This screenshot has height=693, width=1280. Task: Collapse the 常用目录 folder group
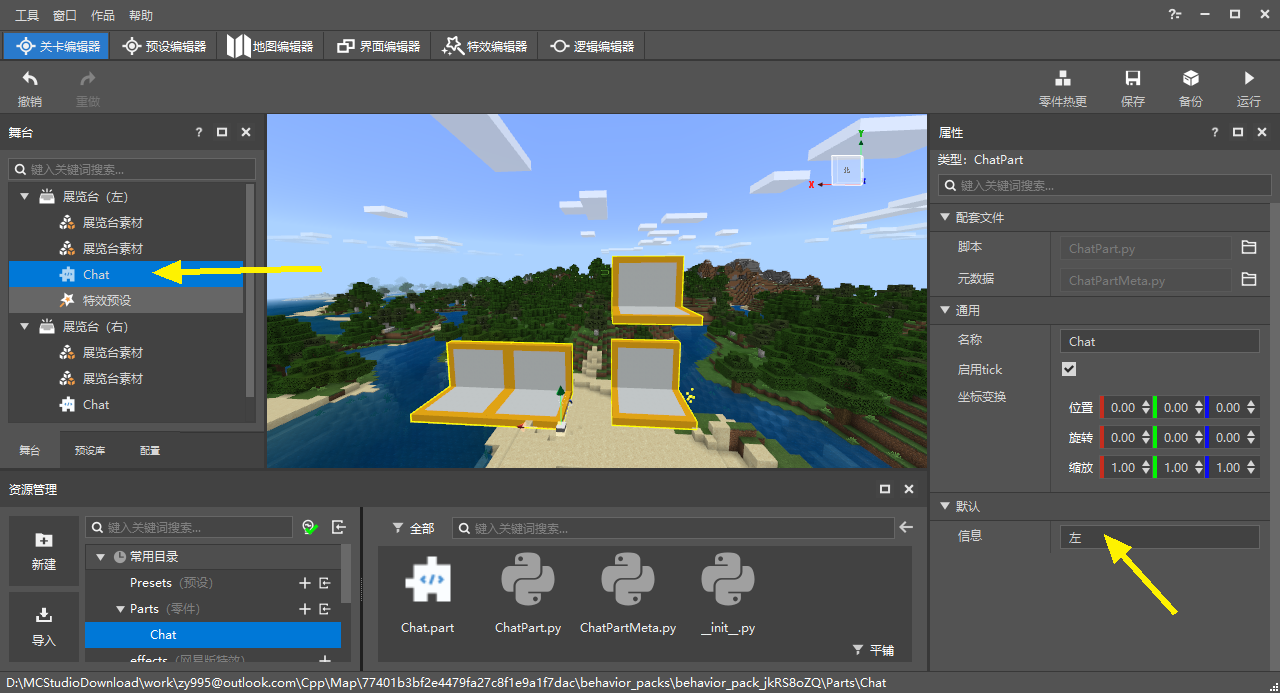pyautogui.click(x=101, y=557)
